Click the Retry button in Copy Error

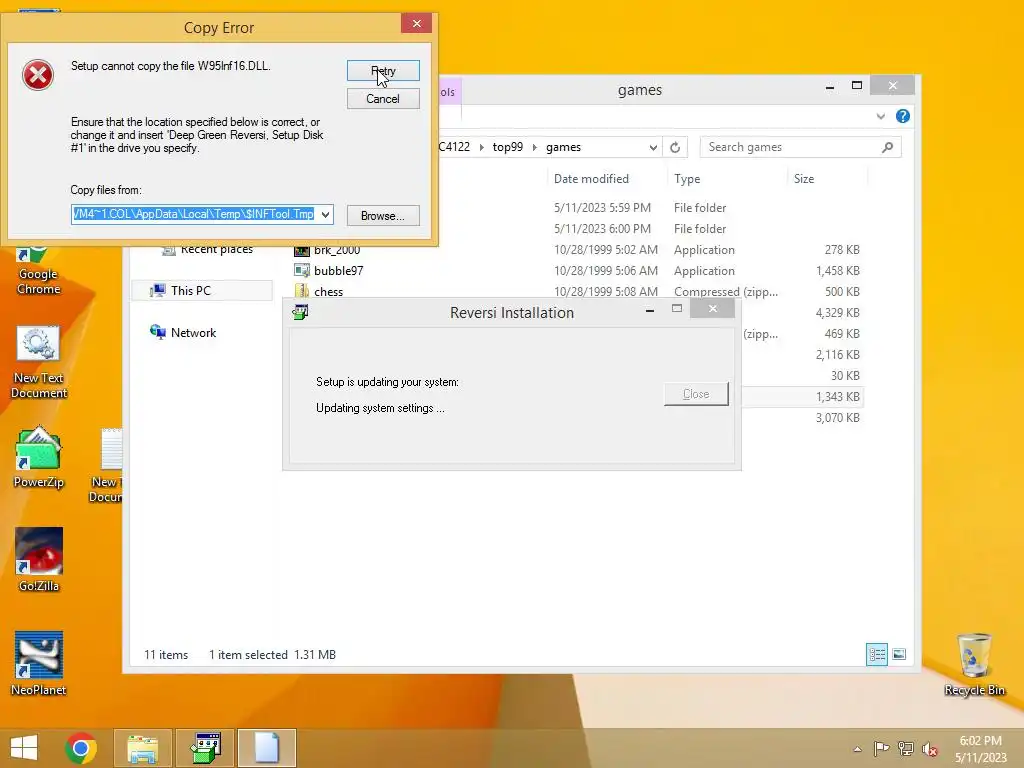(x=383, y=71)
